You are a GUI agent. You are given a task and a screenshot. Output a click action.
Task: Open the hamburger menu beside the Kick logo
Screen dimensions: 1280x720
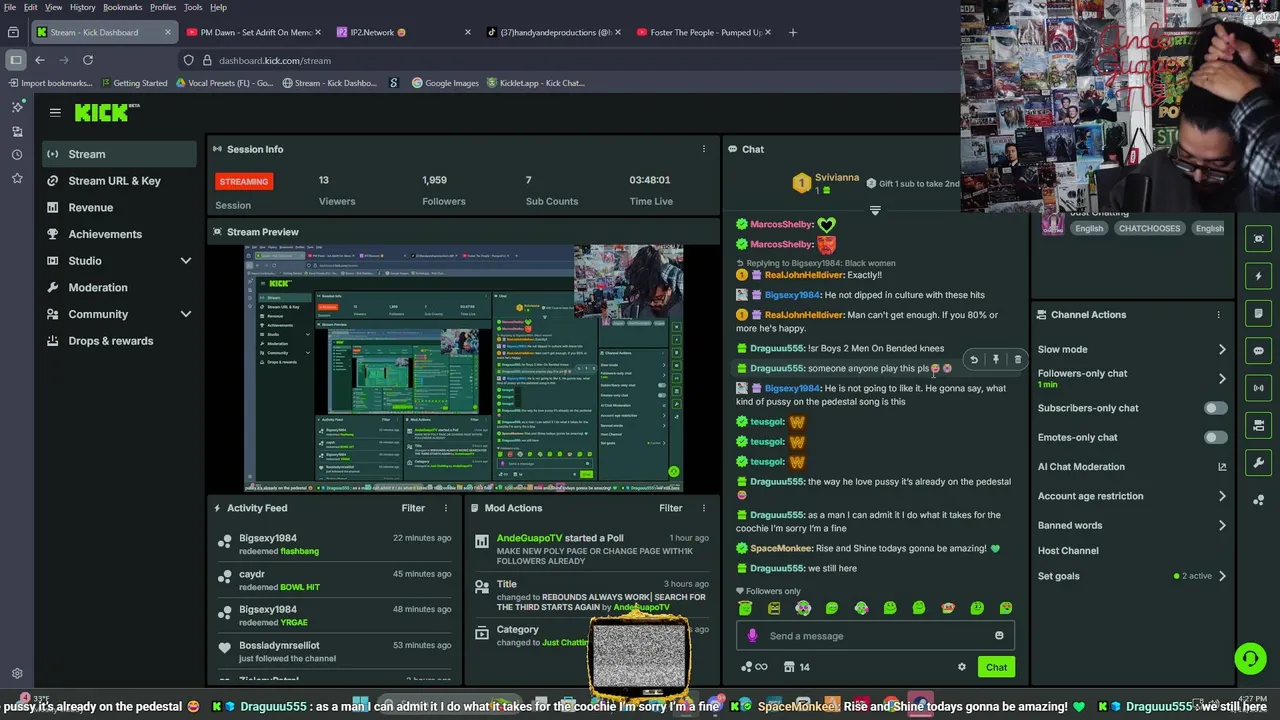coord(55,113)
